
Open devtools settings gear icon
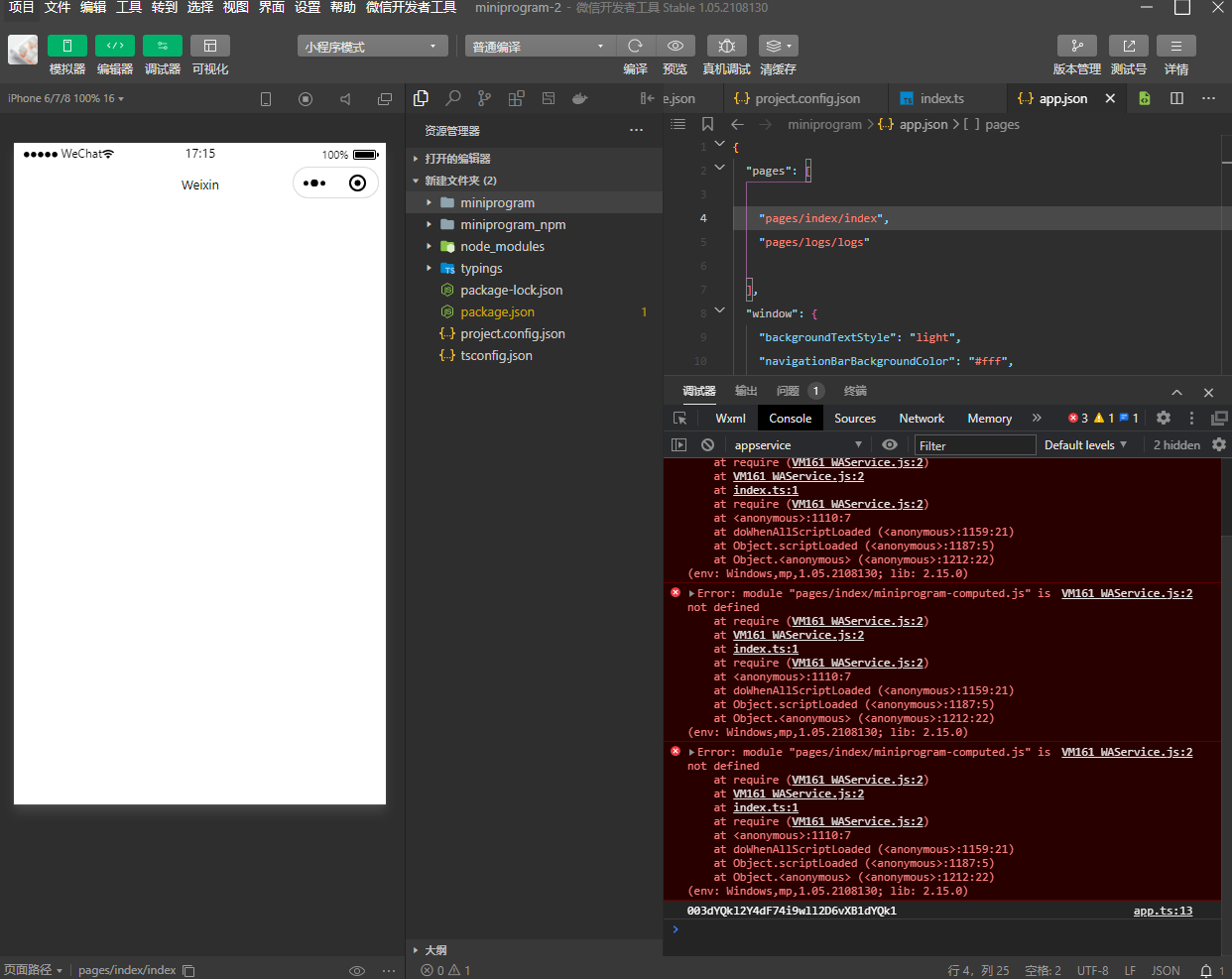[x=1164, y=418]
